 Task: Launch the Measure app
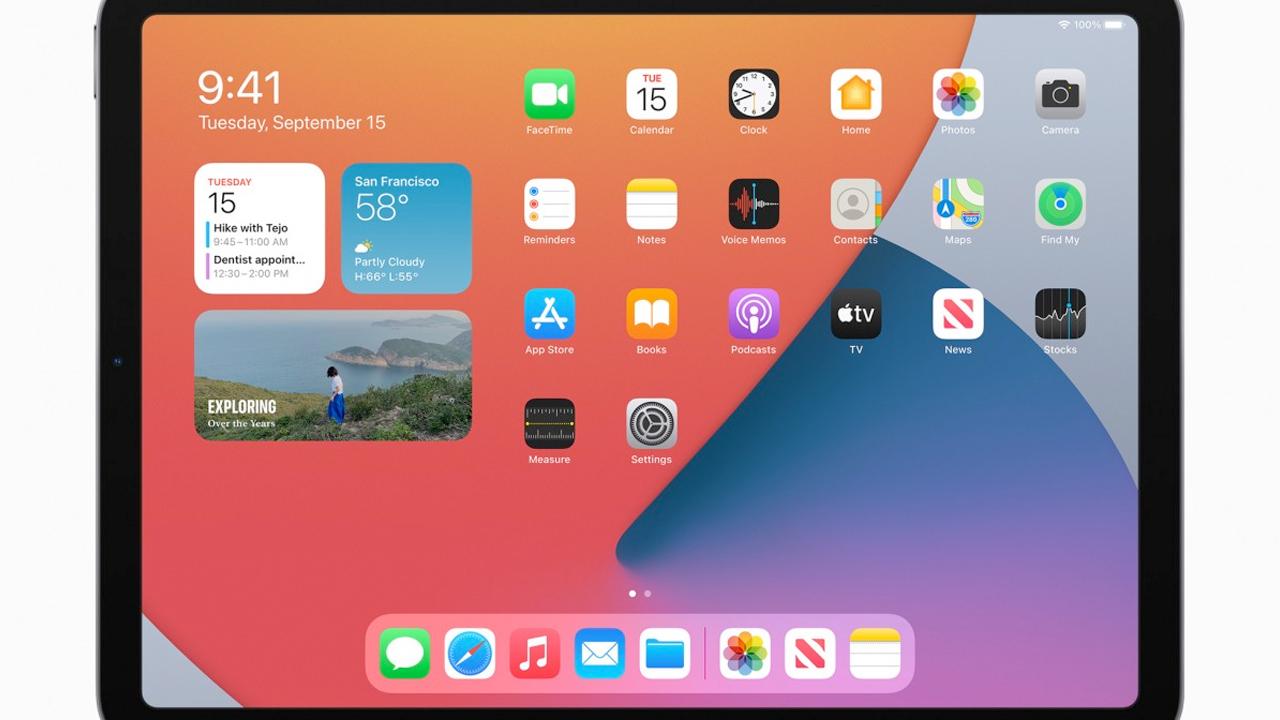(549, 424)
